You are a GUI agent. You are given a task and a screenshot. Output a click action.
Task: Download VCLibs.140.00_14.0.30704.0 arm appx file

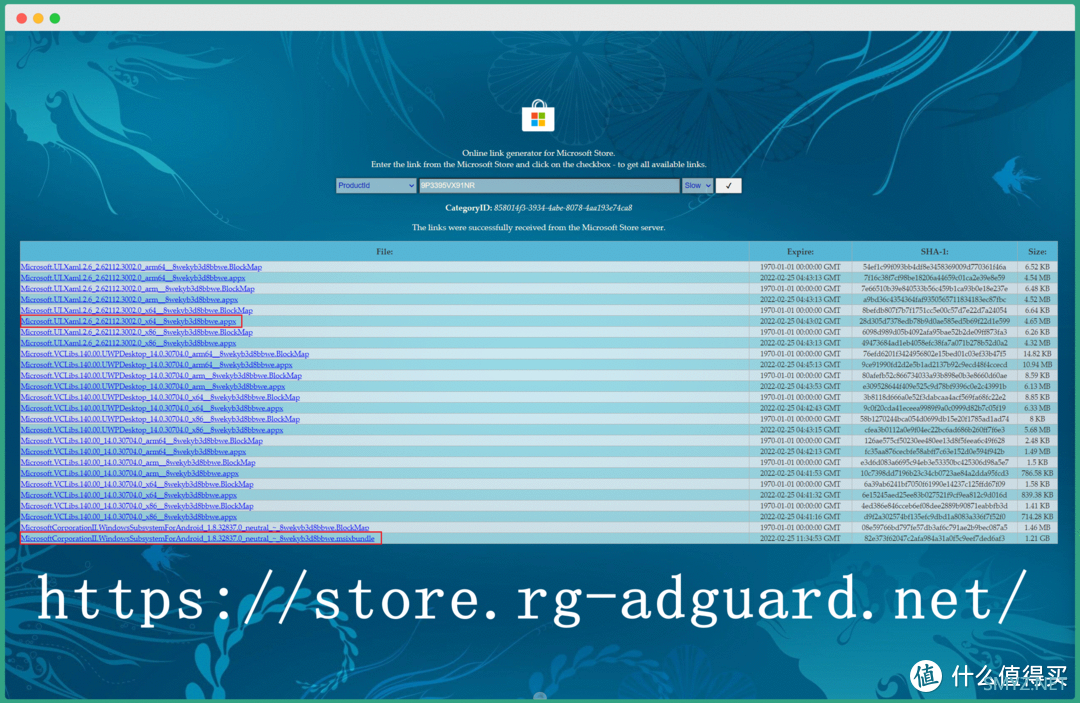[x=130, y=473]
